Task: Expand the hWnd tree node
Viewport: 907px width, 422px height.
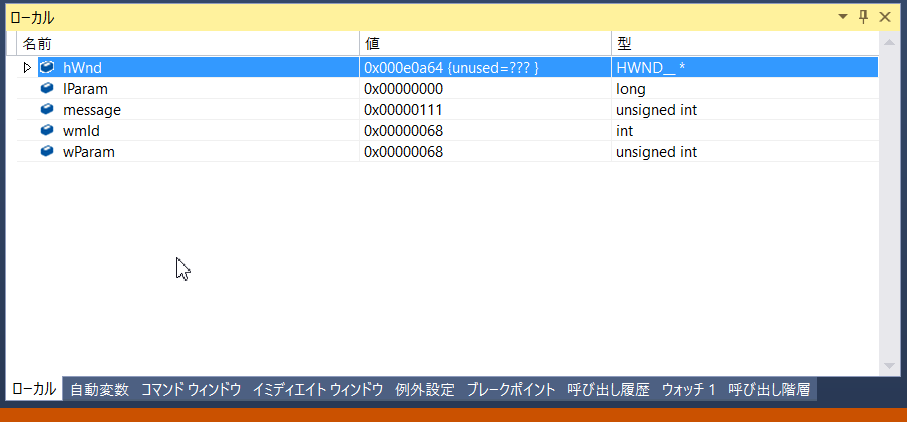Action: click(27, 67)
